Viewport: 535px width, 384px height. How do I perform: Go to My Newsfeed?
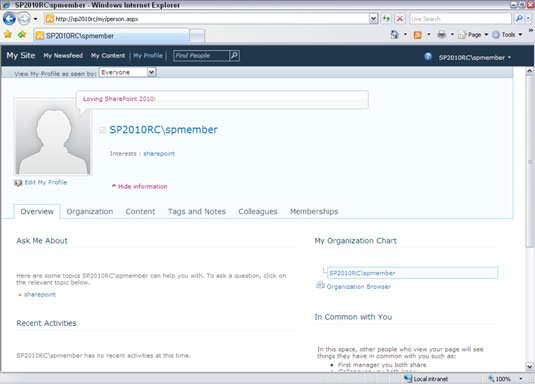(x=63, y=56)
